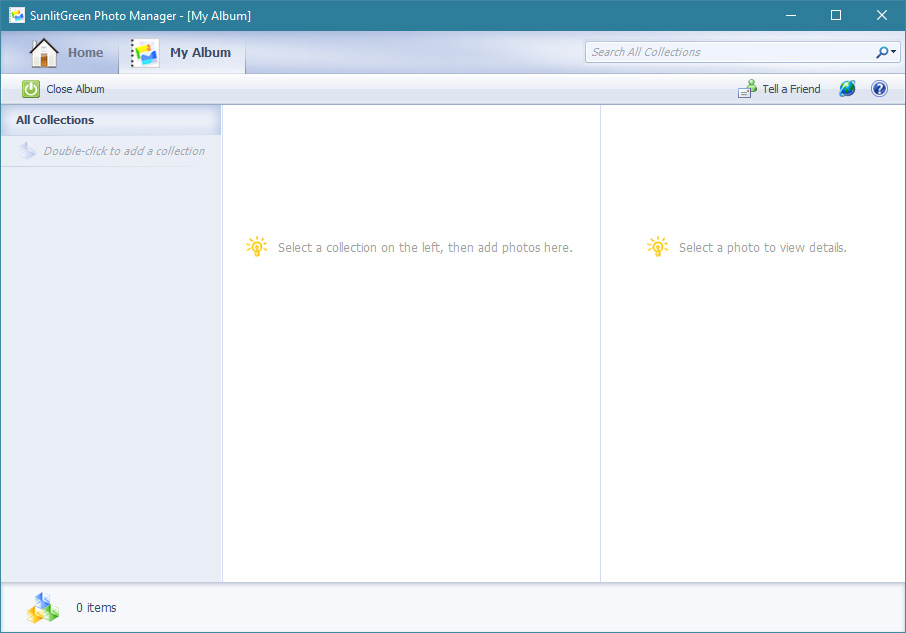The height and width of the screenshot is (633, 906).
Task: Click the house icon on the Home tab
Action: point(44,53)
